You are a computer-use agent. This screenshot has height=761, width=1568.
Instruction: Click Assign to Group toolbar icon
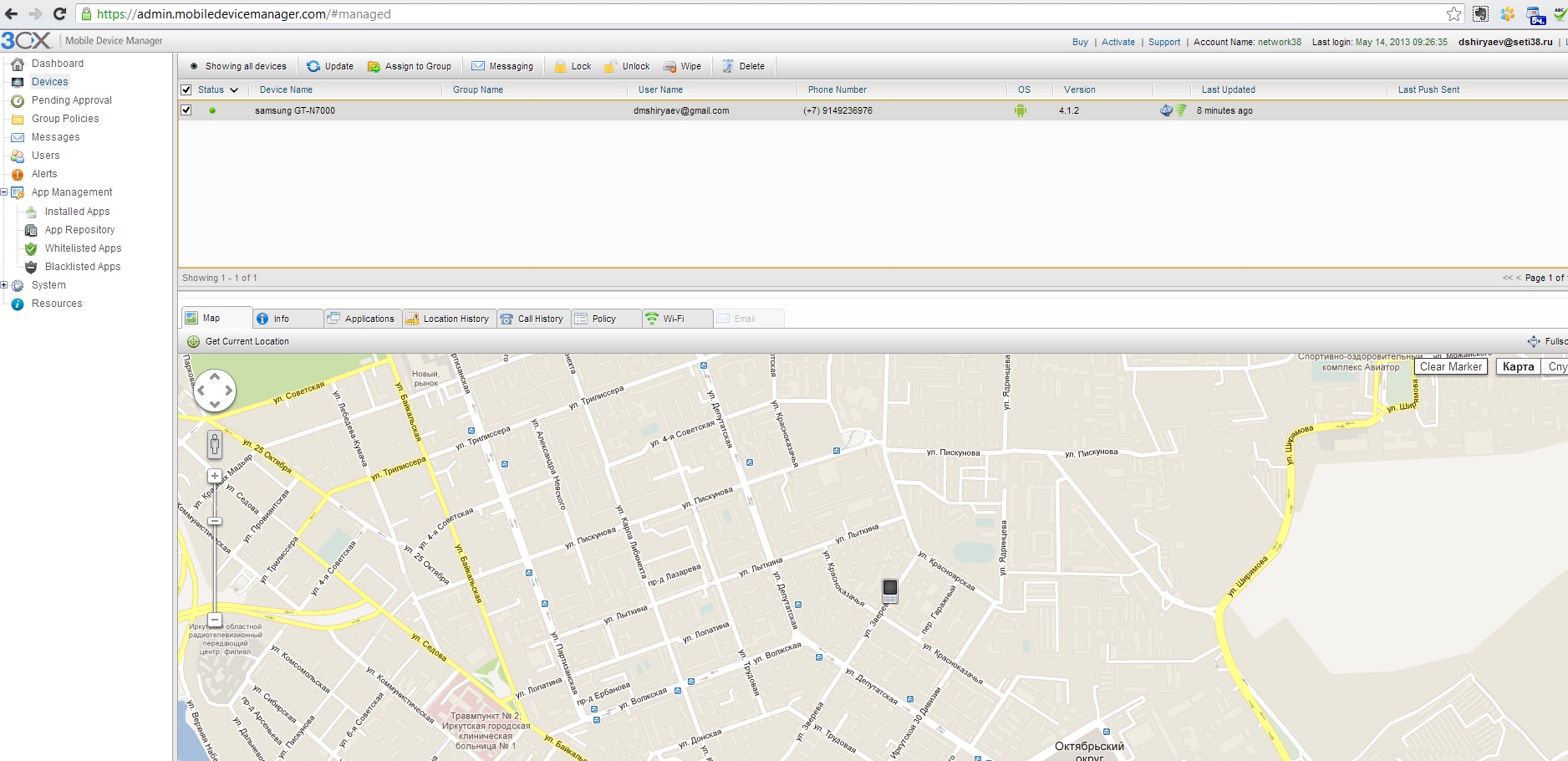click(374, 67)
